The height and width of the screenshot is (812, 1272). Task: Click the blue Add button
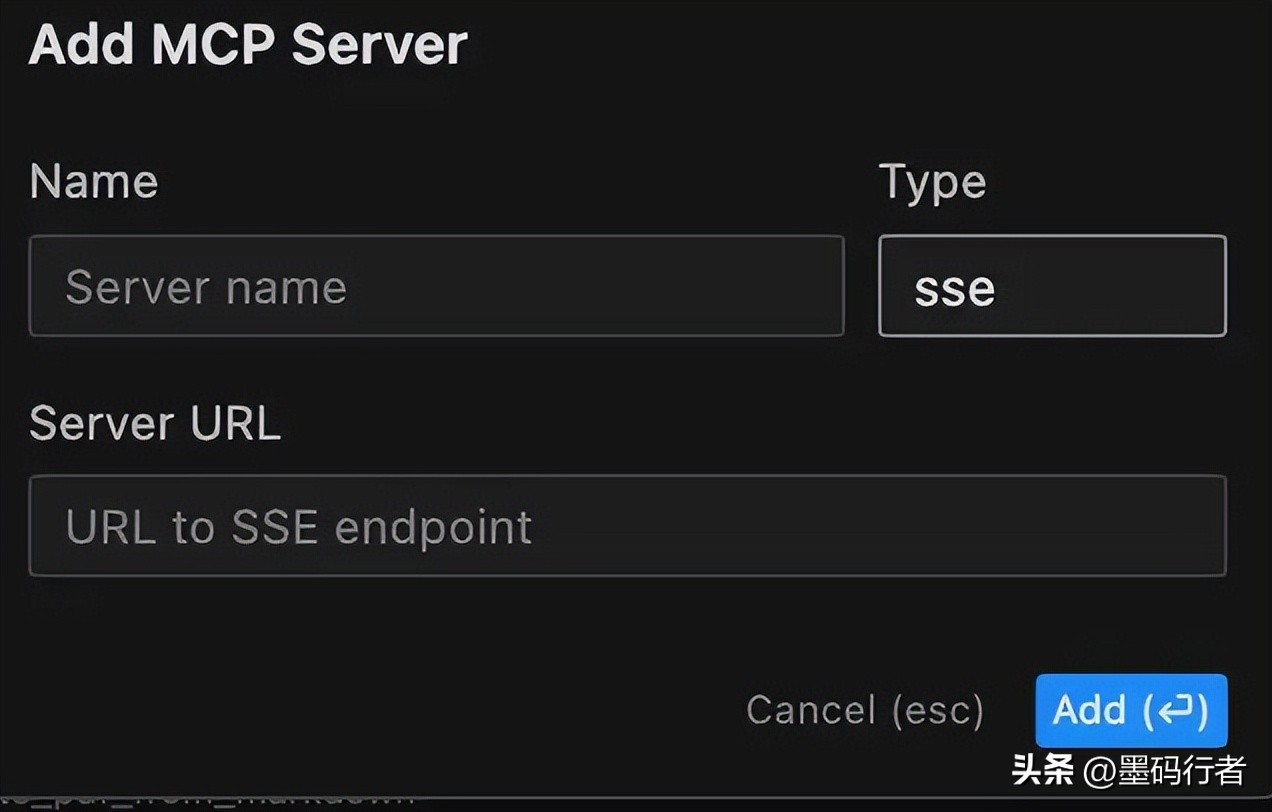coord(1130,710)
